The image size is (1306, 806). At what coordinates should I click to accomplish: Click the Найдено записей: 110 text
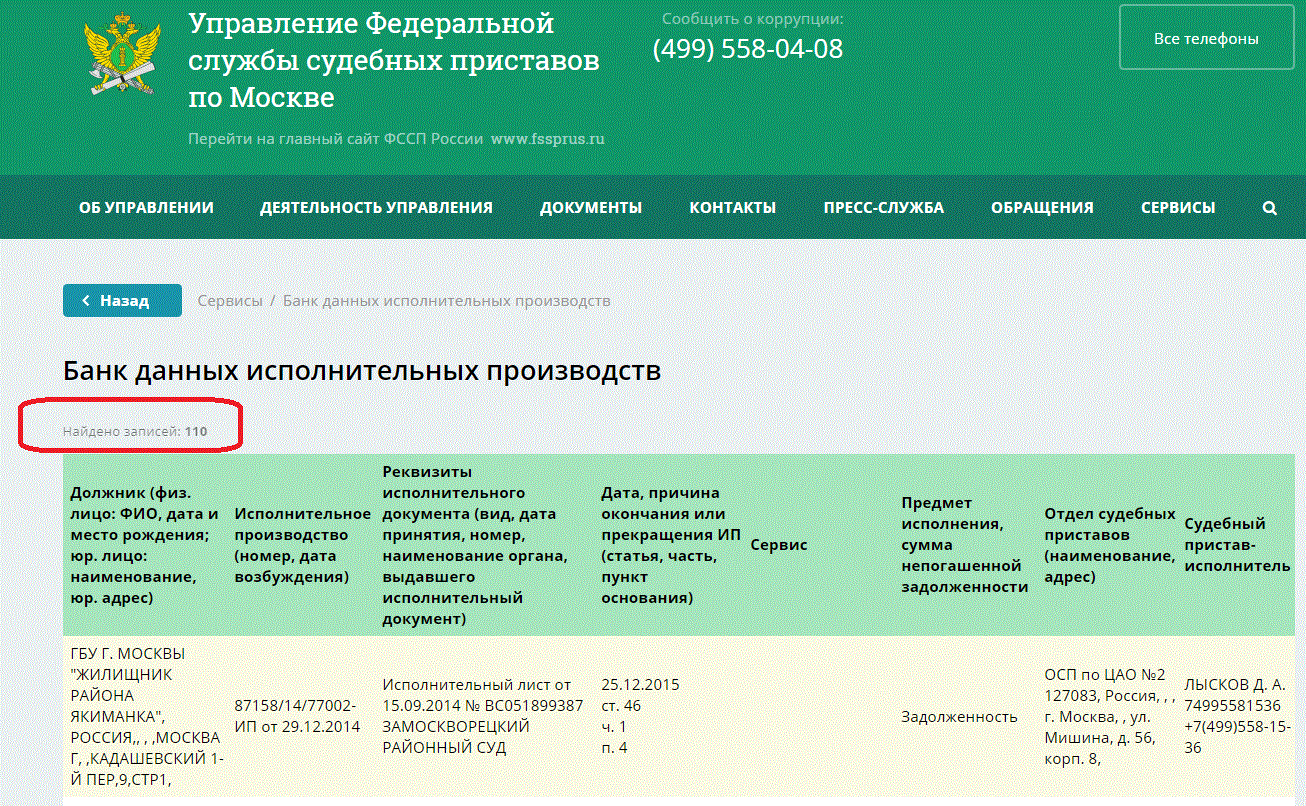[x=135, y=431]
